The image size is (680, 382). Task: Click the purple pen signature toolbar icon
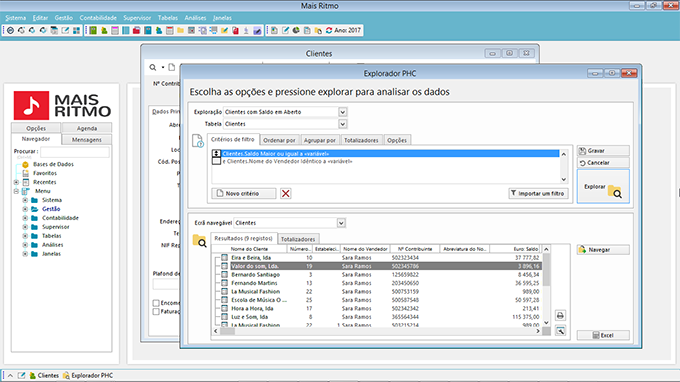[257, 30]
